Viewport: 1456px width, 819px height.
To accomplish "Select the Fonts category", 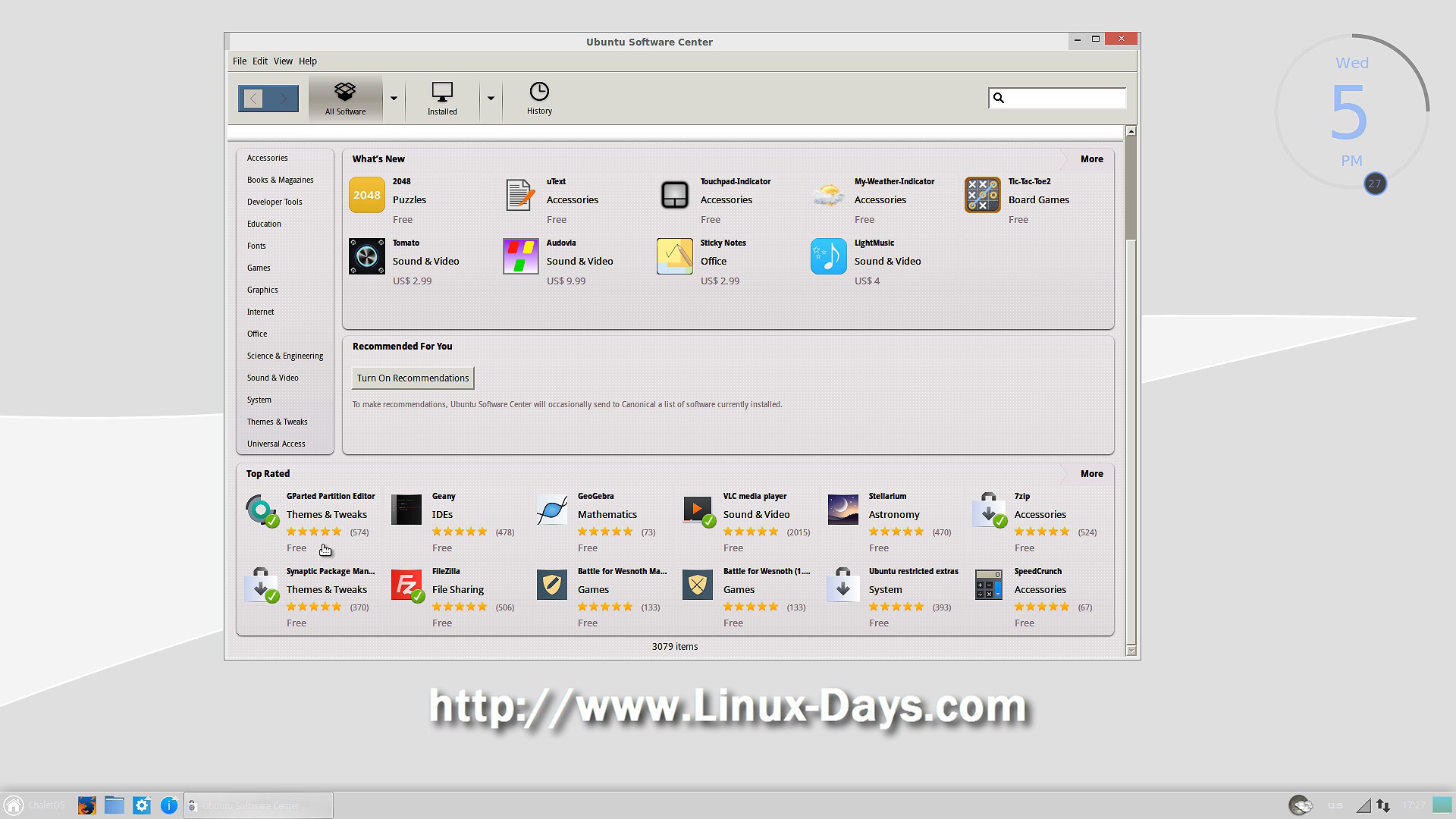I will tap(256, 246).
